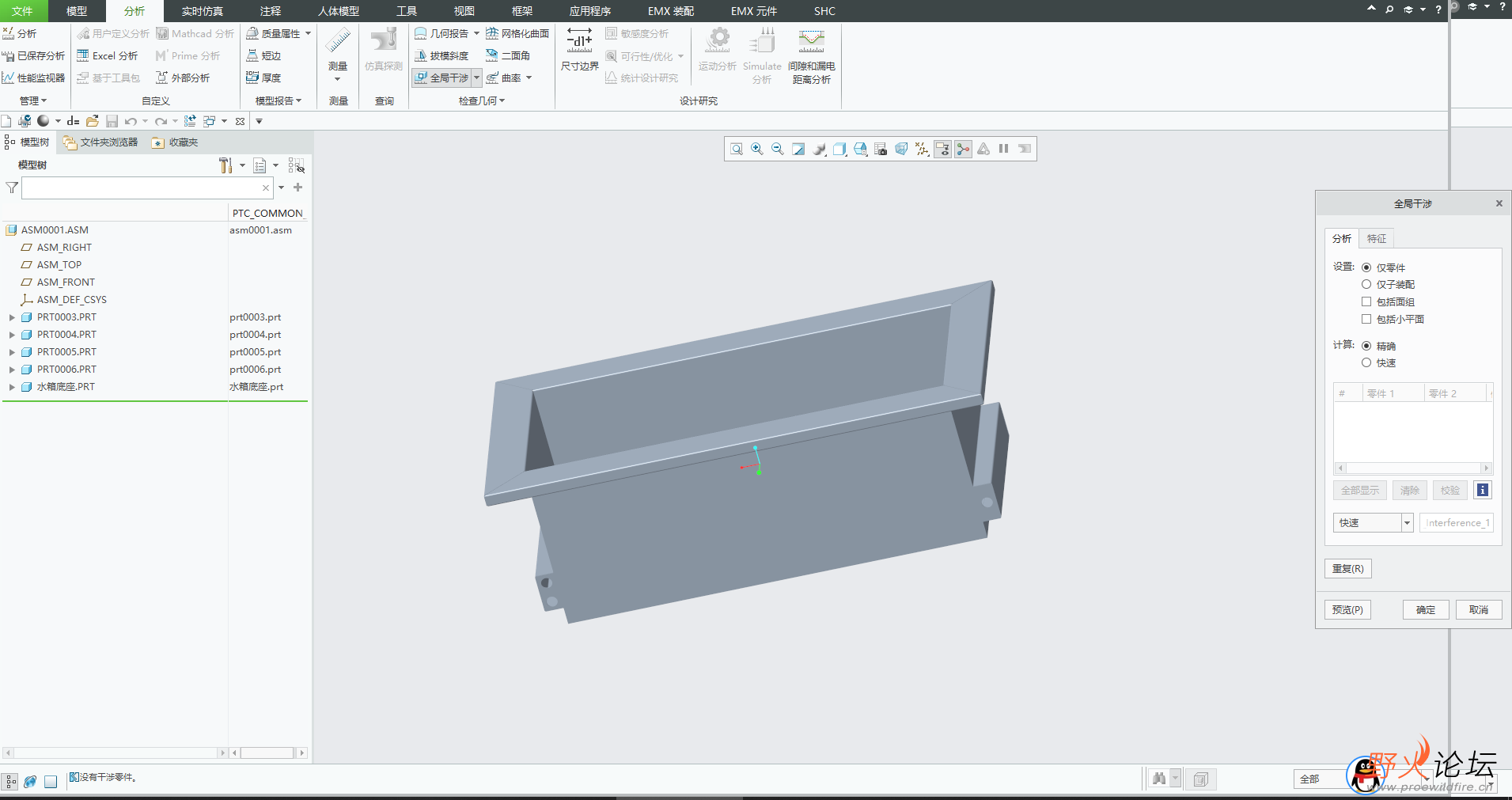
Task: Click the close window X icon in quick toolbar
Action: [241, 121]
